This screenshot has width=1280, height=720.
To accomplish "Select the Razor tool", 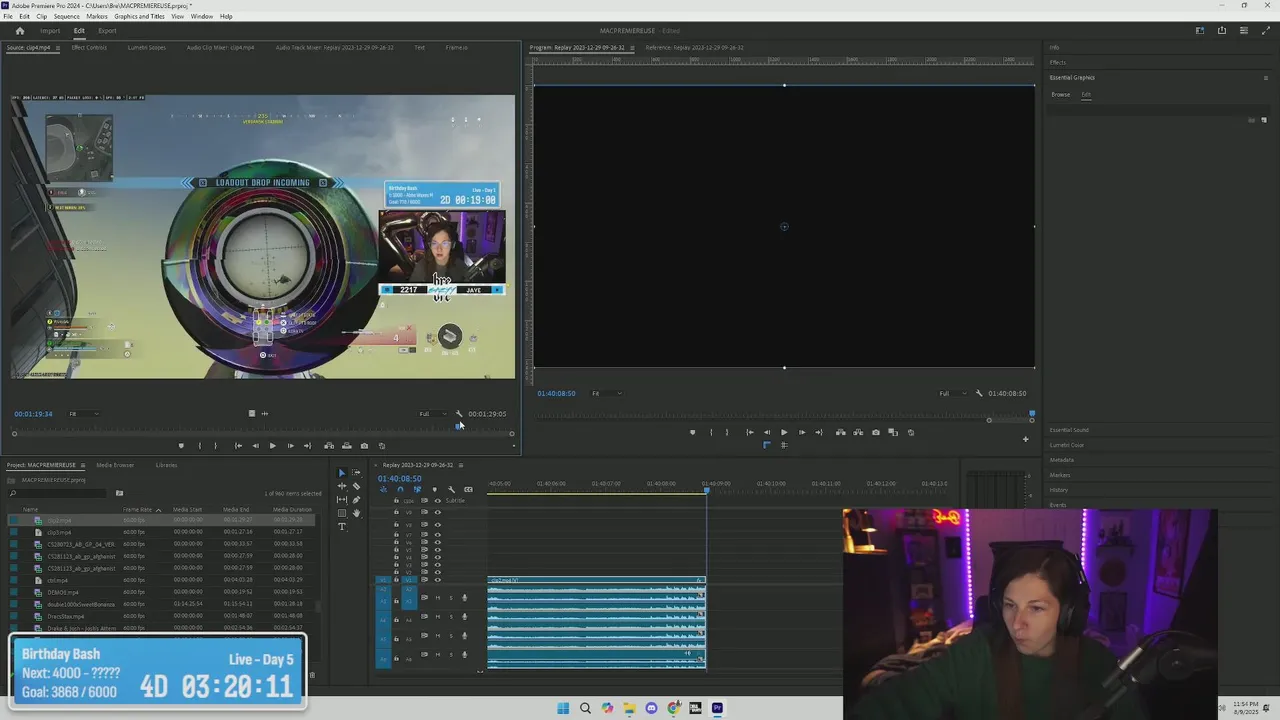I will click(356, 486).
